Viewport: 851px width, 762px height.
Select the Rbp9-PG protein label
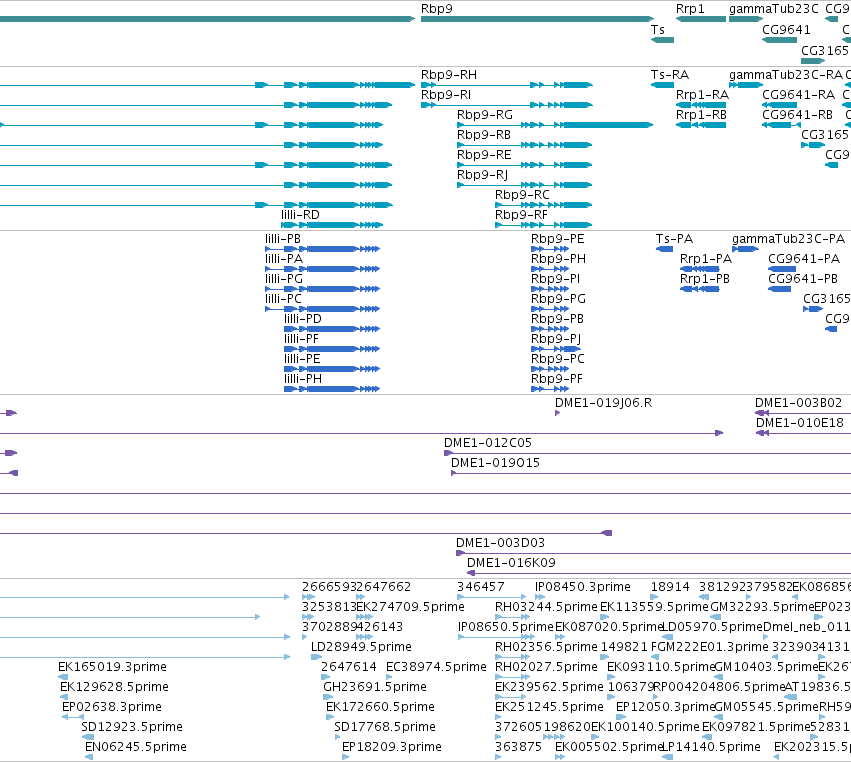[558, 299]
